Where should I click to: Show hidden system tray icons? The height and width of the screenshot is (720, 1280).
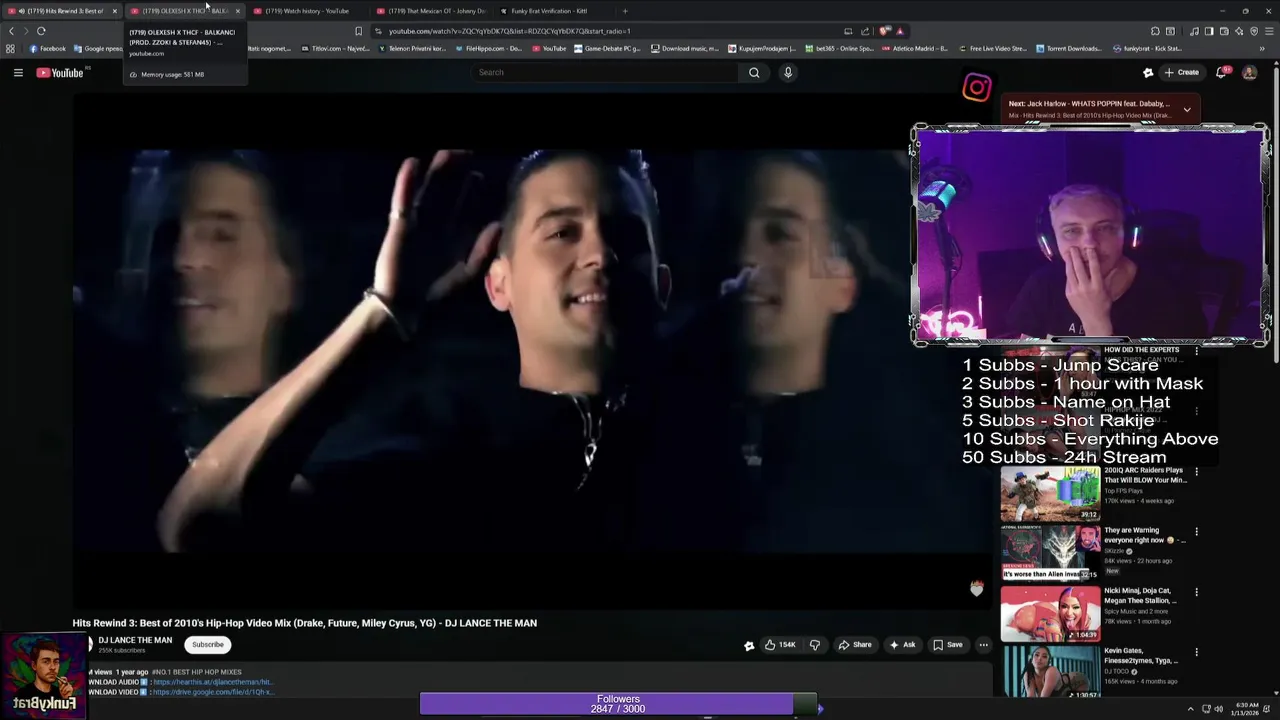click(1189, 709)
